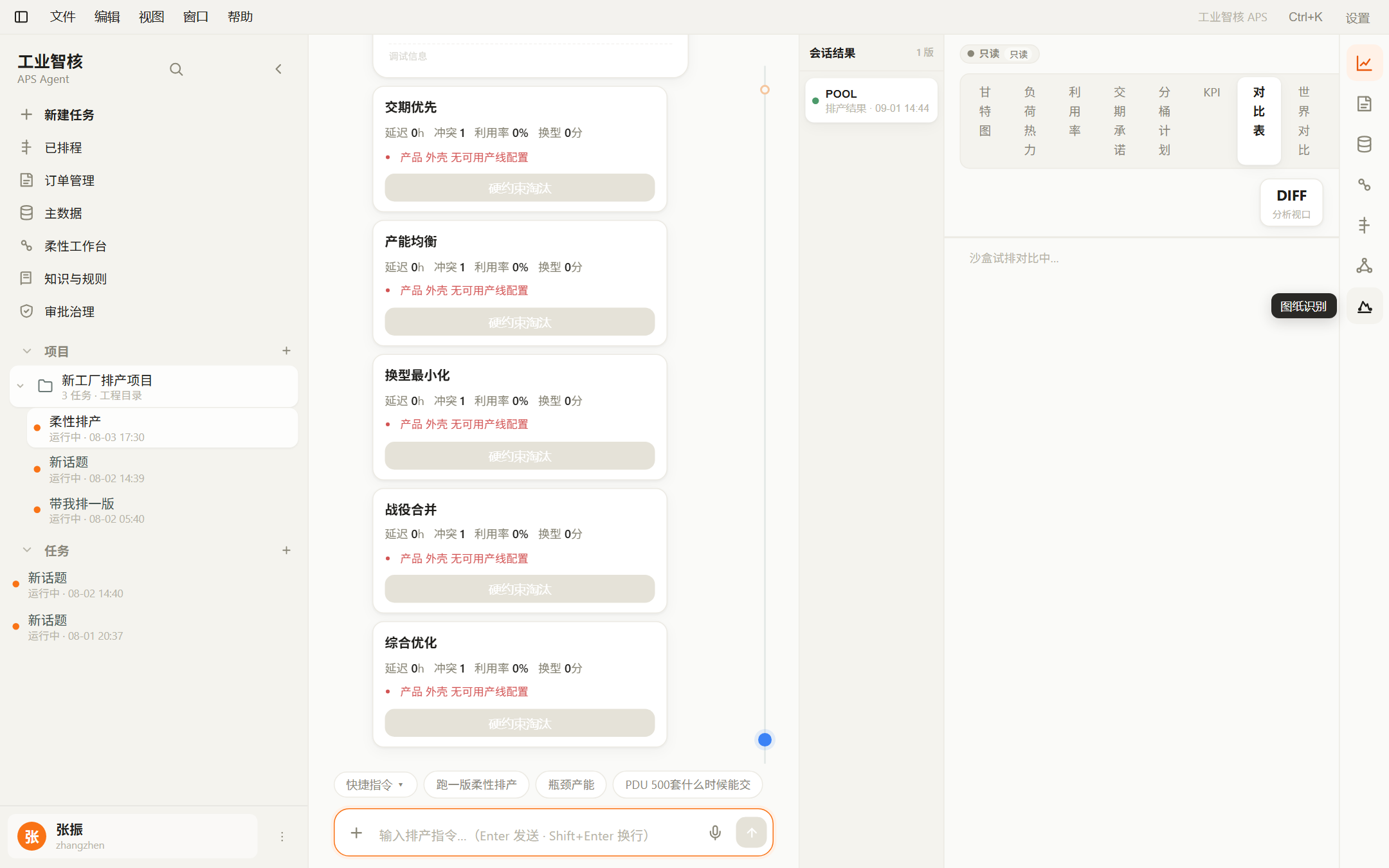This screenshot has height=868, width=1389.
Task: Switch to the KPI tab
Action: coord(1212,92)
